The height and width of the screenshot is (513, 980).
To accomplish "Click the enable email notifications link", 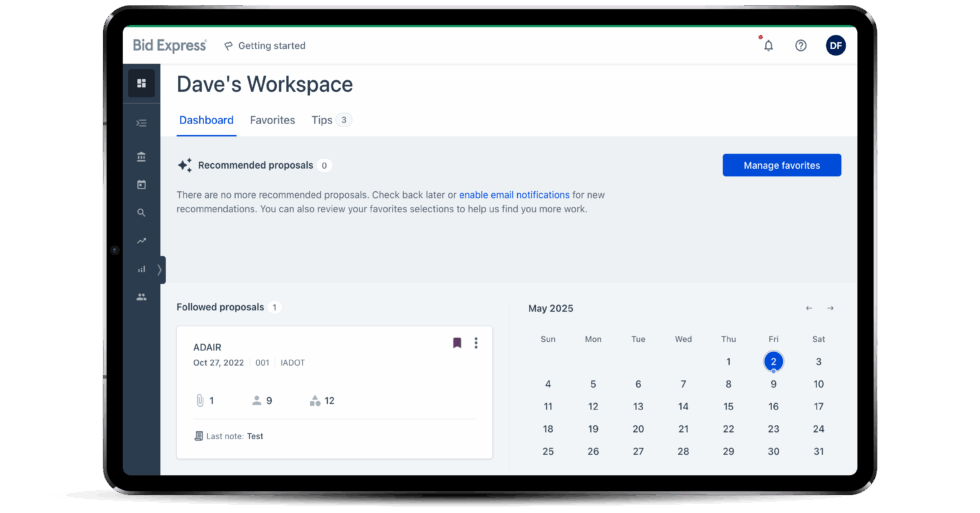I will [x=514, y=195].
